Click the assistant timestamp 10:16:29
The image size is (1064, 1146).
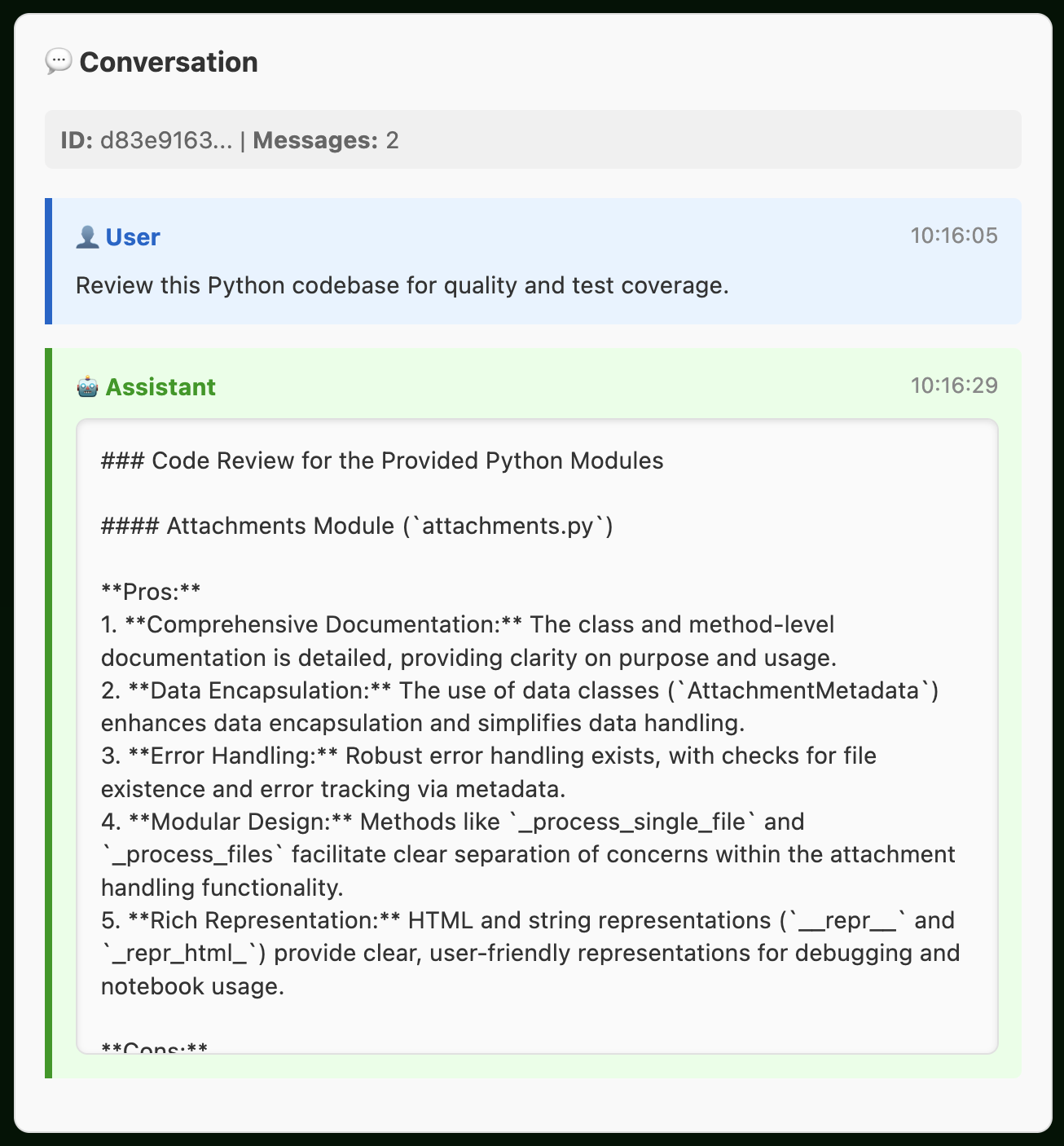pyautogui.click(x=954, y=386)
